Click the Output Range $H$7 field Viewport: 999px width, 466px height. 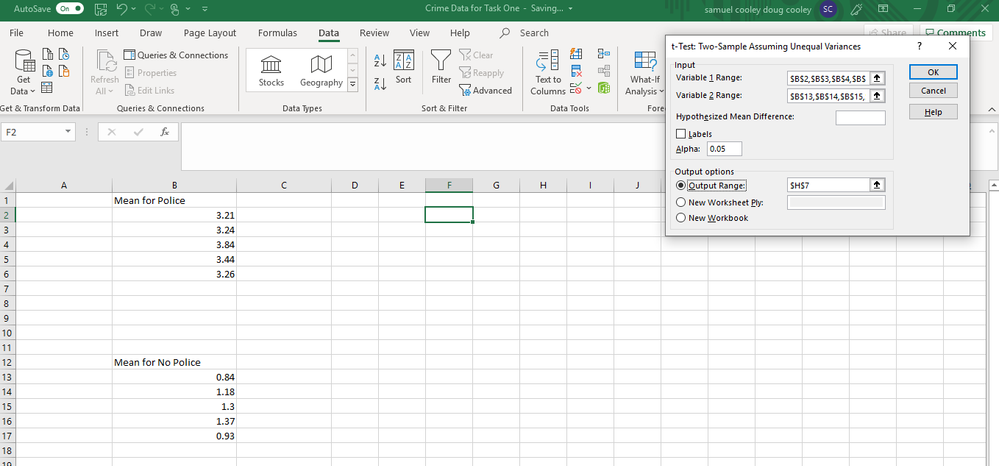(x=828, y=185)
